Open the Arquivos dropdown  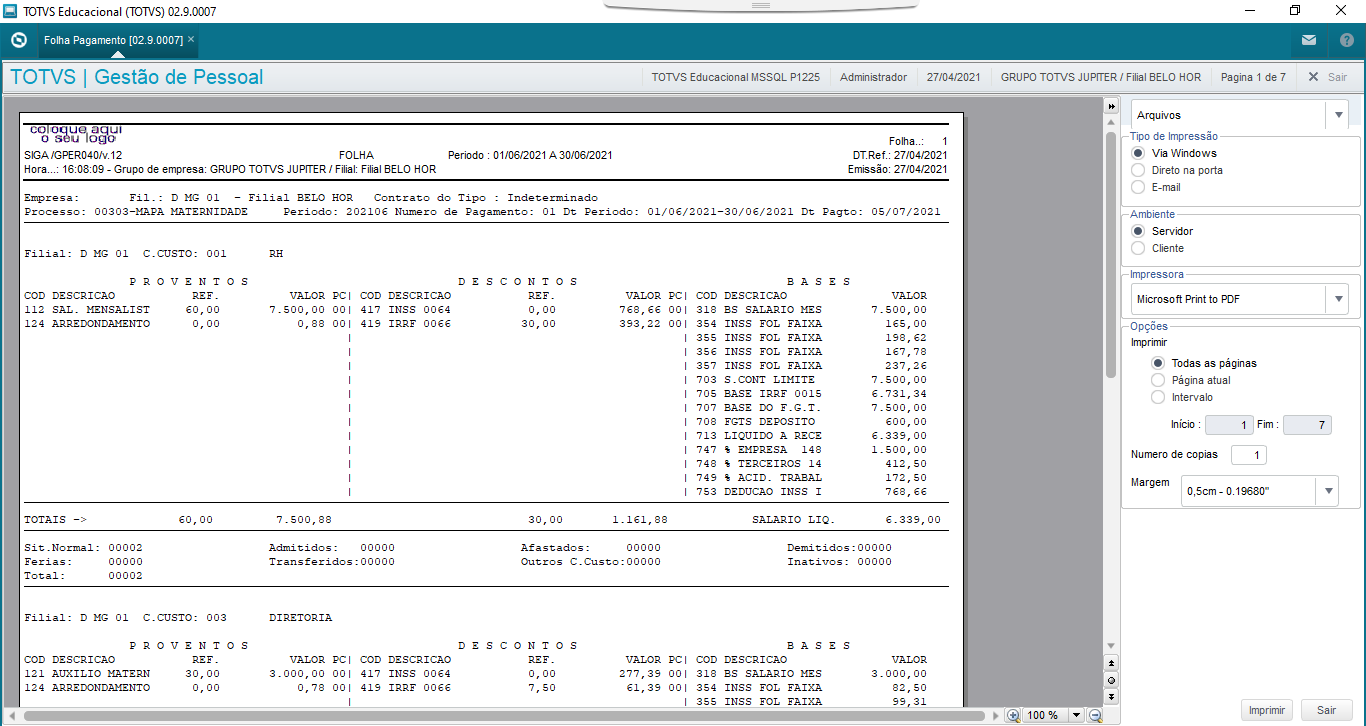pyautogui.click(x=1240, y=115)
